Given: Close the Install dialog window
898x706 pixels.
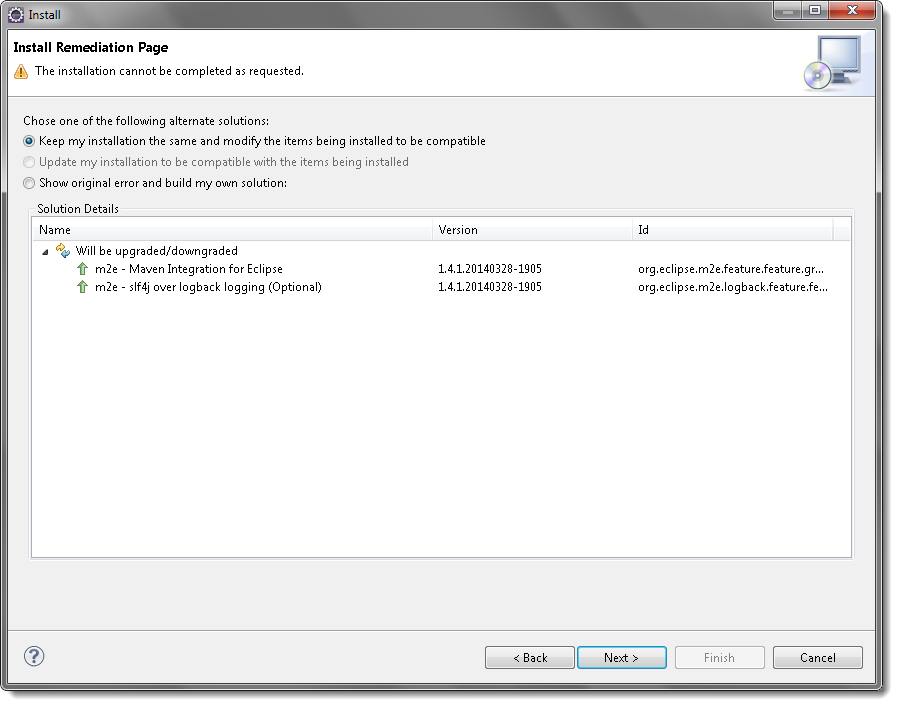Looking at the screenshot, I should click(x=852, y=10).
